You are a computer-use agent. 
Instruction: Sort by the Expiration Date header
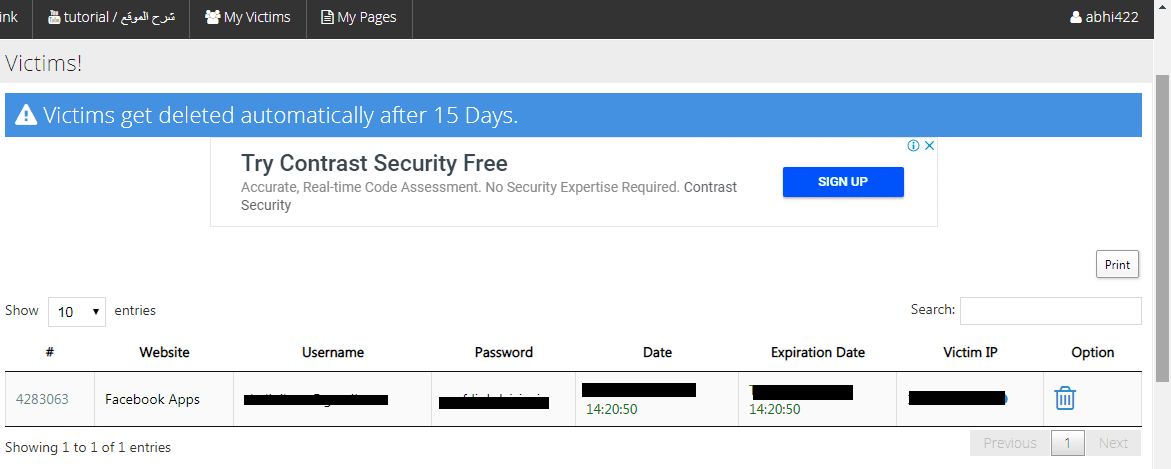coord(818,352)
